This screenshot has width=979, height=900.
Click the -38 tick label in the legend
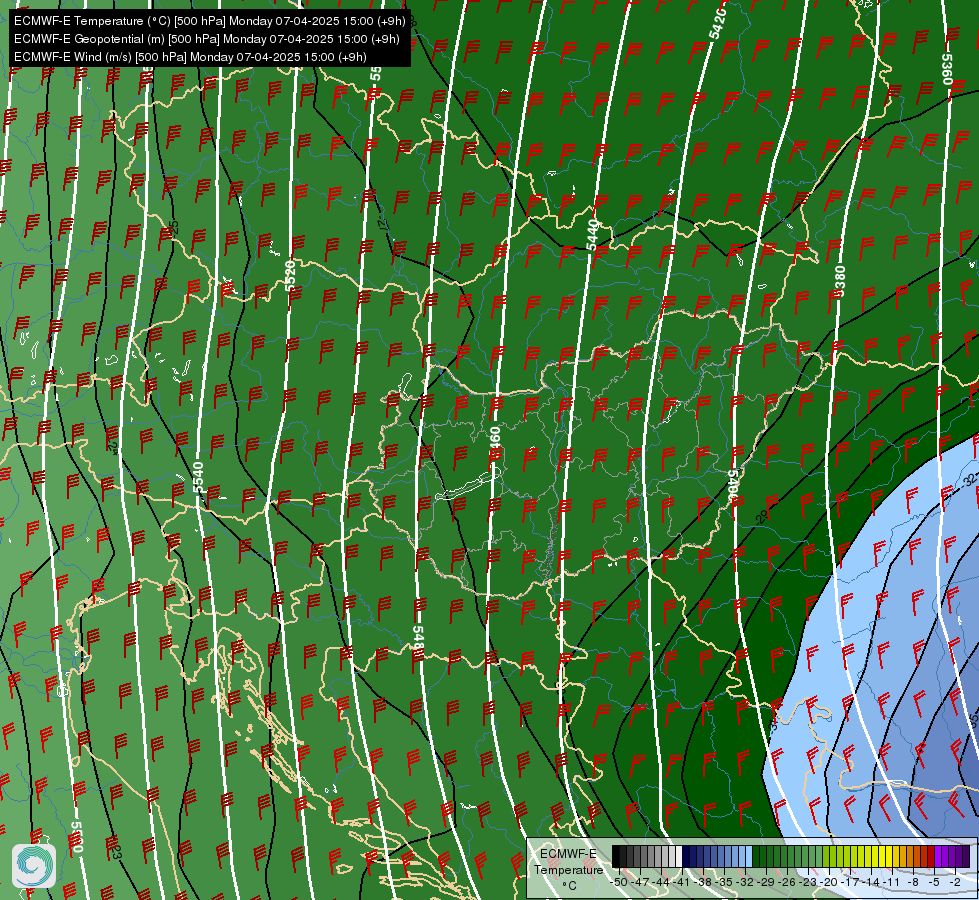(702, 882)
